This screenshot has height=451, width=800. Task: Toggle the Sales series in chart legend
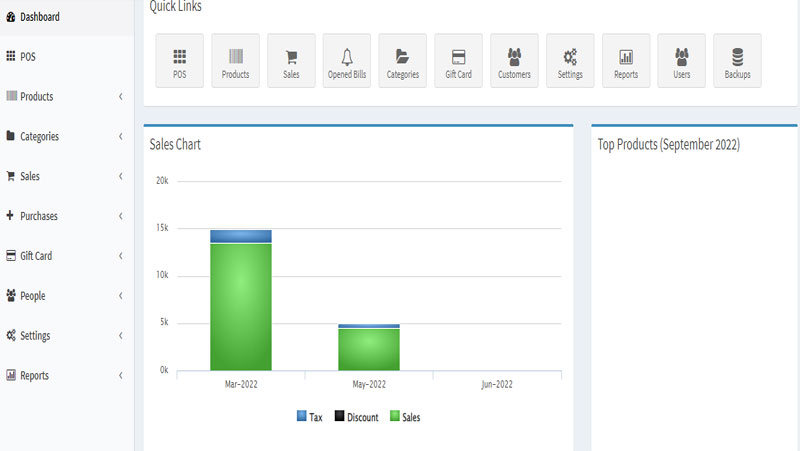tap(405, 417)
